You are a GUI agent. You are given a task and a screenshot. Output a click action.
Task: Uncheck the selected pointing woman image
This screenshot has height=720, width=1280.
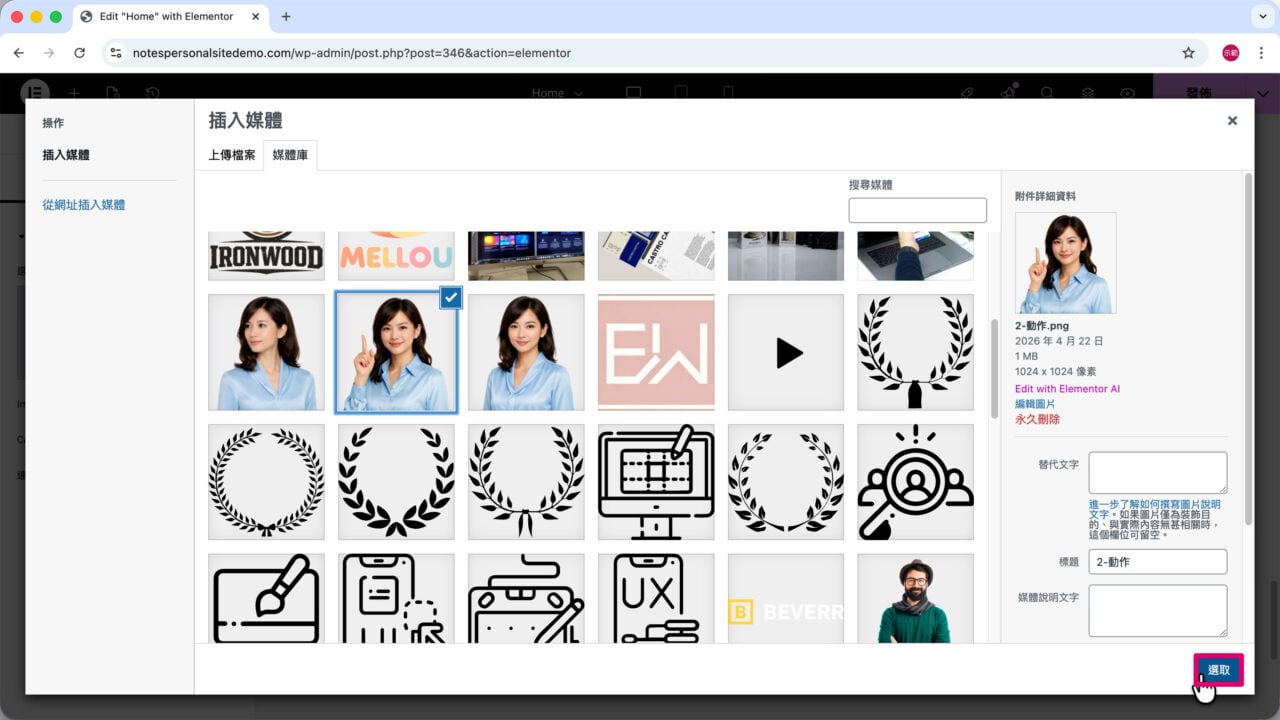coord(451,296)
